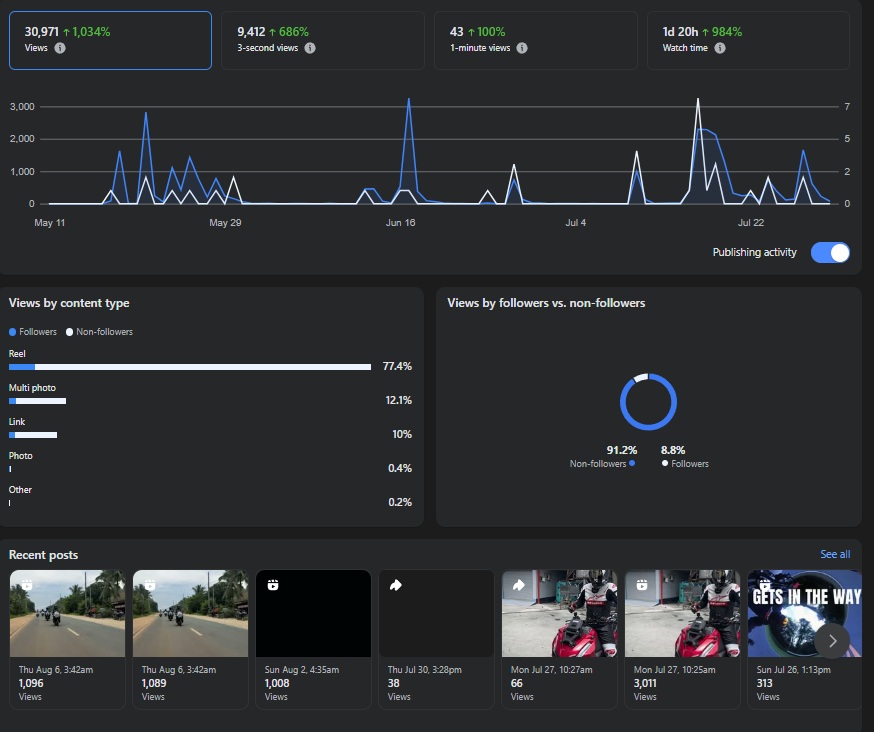Click the 12.1% Multi photo percentage
Screen dimensions: 874x732
(x=399, y=400)
